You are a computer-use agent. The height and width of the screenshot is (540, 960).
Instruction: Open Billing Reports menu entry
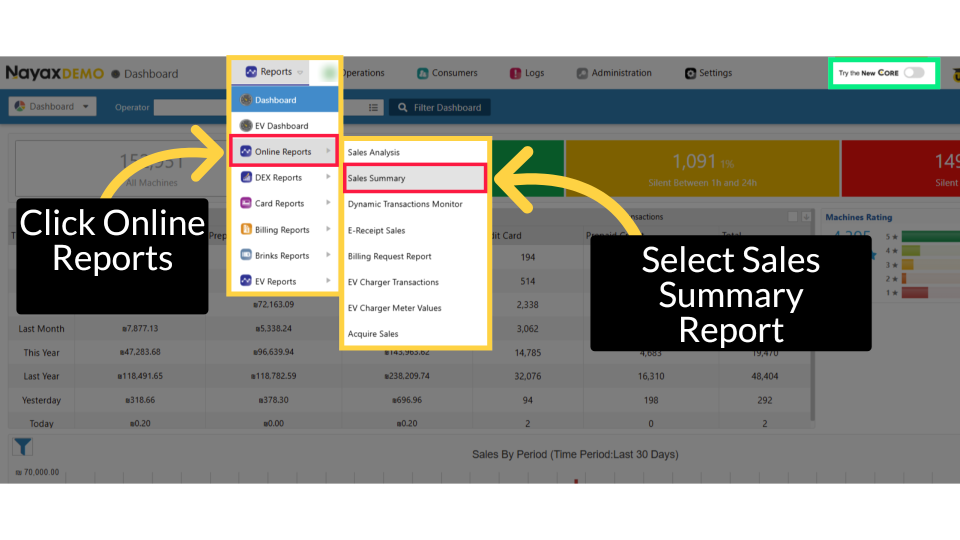point(285,230)
